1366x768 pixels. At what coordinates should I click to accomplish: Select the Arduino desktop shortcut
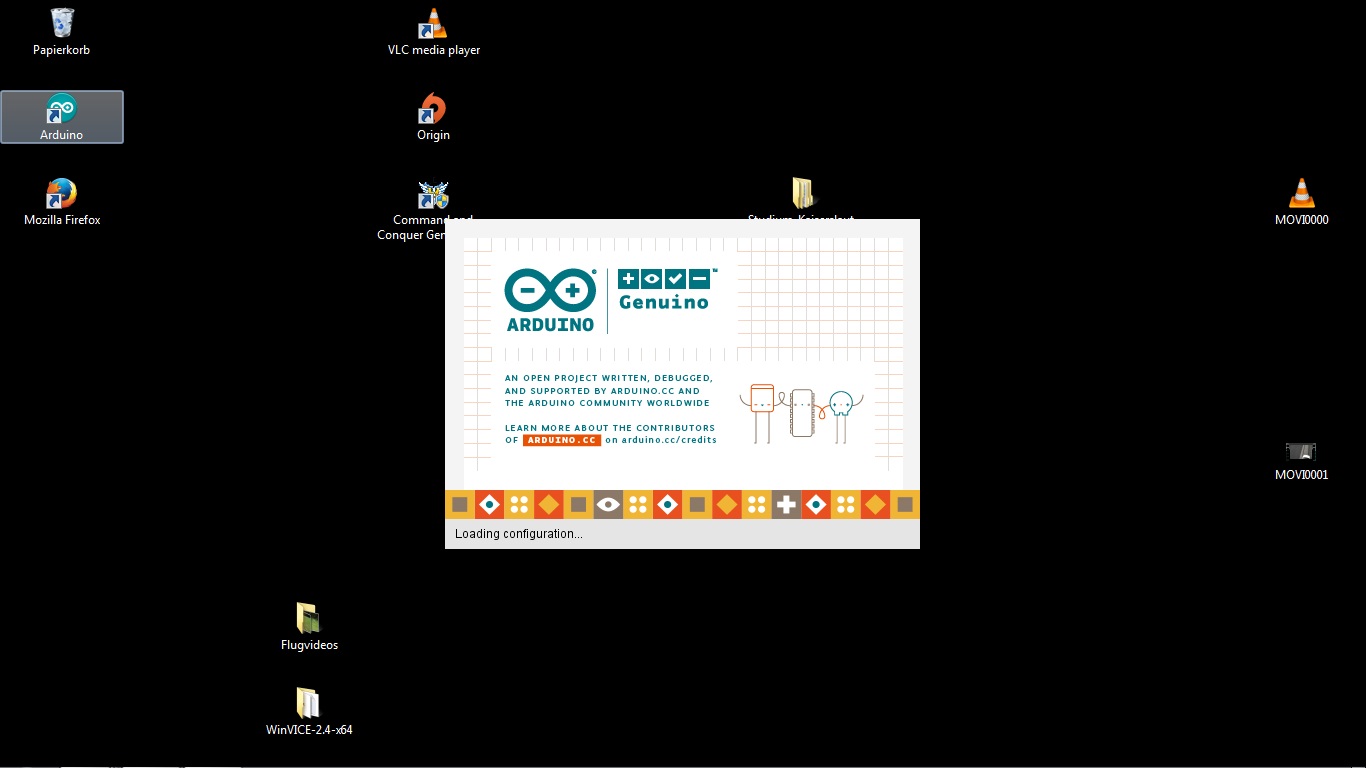62,117
